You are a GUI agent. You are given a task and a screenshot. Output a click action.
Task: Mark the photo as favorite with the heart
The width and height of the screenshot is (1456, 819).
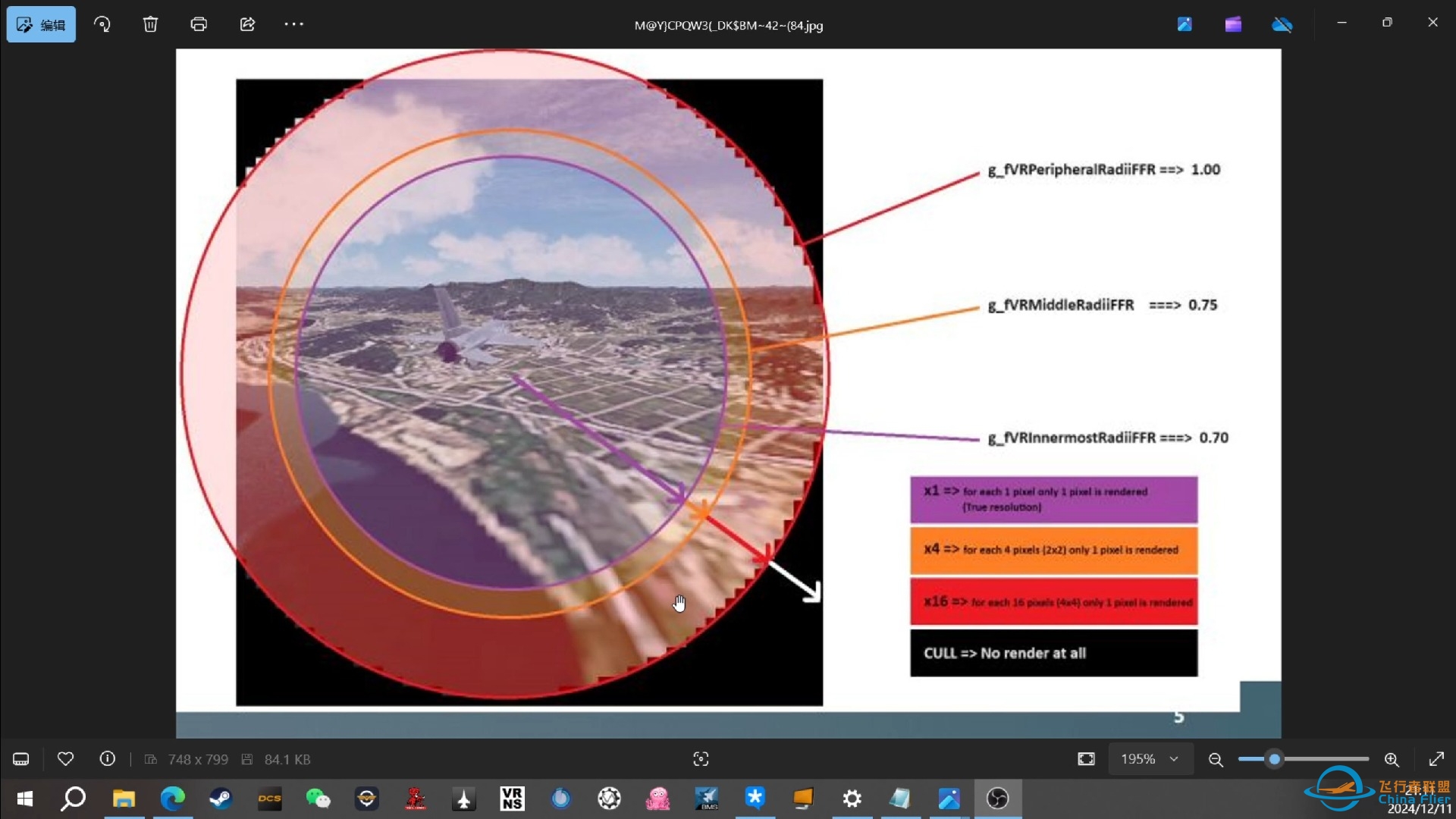coord(65,759)
